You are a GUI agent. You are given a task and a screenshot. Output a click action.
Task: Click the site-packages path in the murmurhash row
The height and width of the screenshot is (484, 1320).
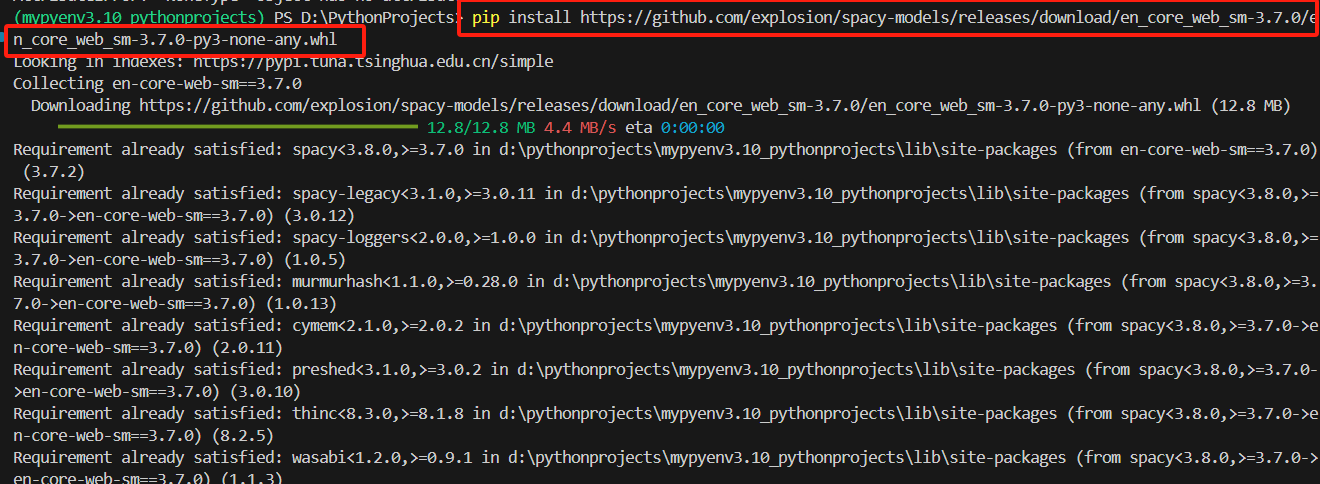click(x=834, y=282)
